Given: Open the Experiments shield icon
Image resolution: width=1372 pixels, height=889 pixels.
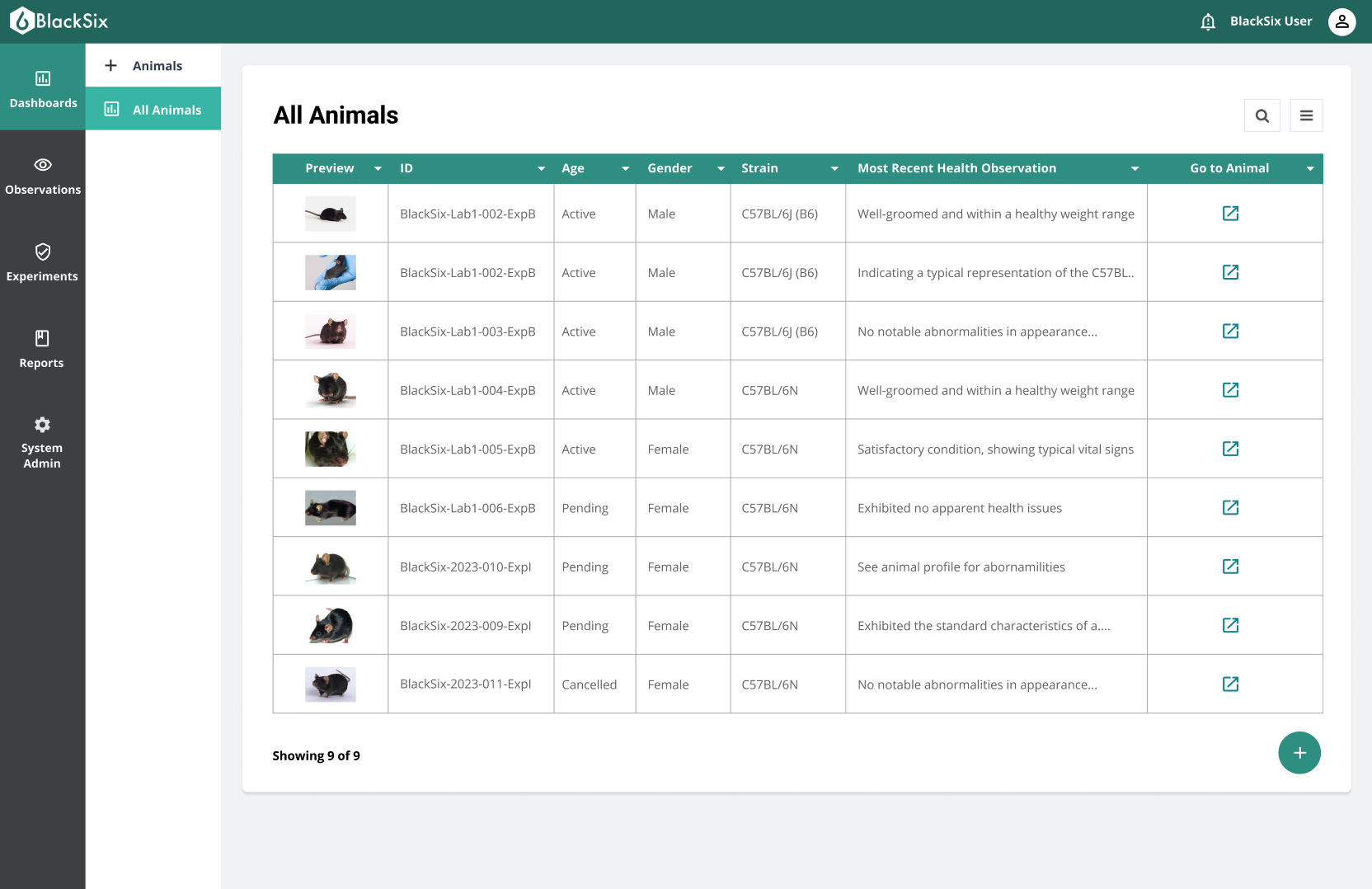Looking at the screenshot, I should [x=42, y=262].
